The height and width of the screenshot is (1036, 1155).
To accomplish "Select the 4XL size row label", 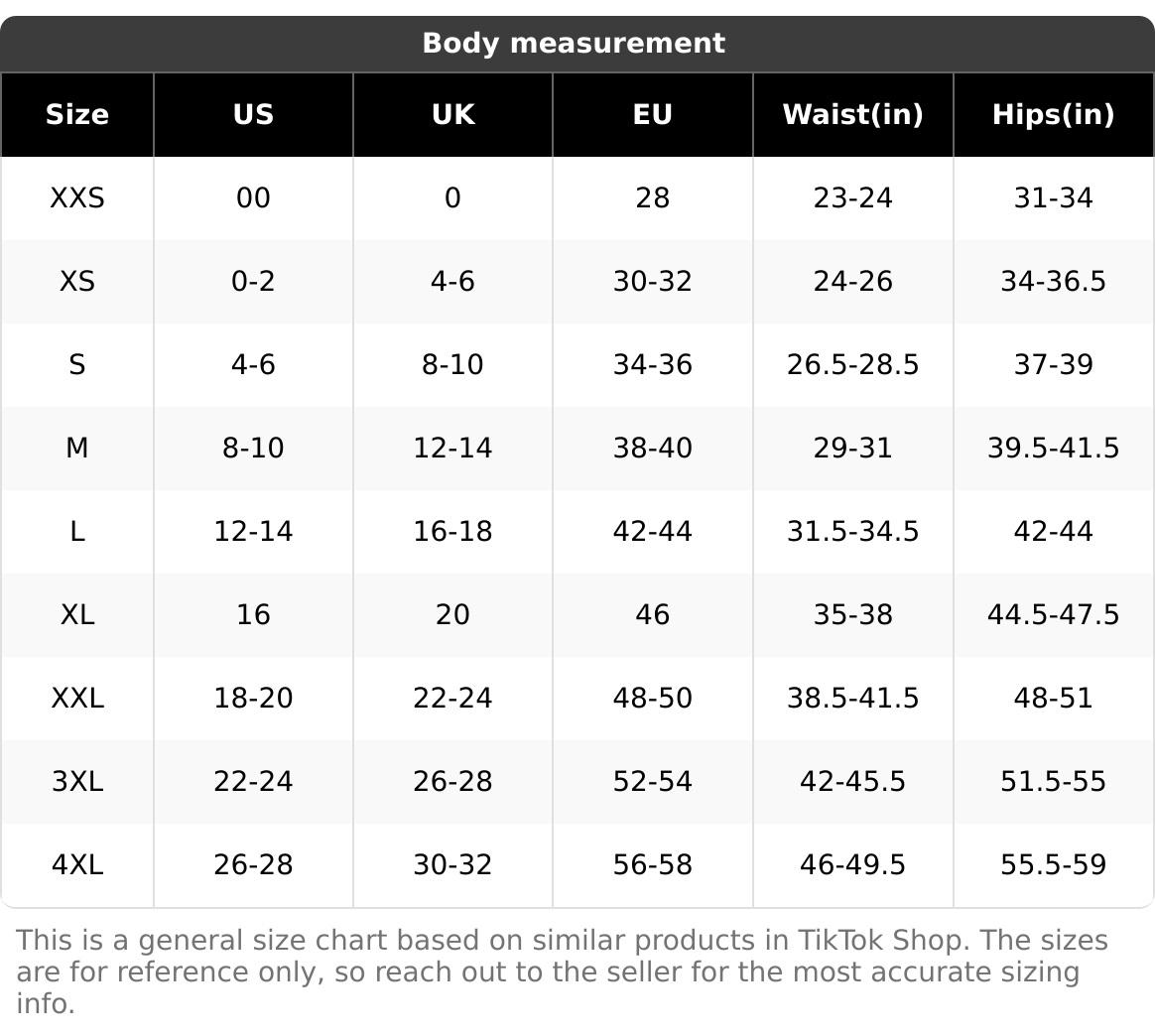I will tap(77, 865).
